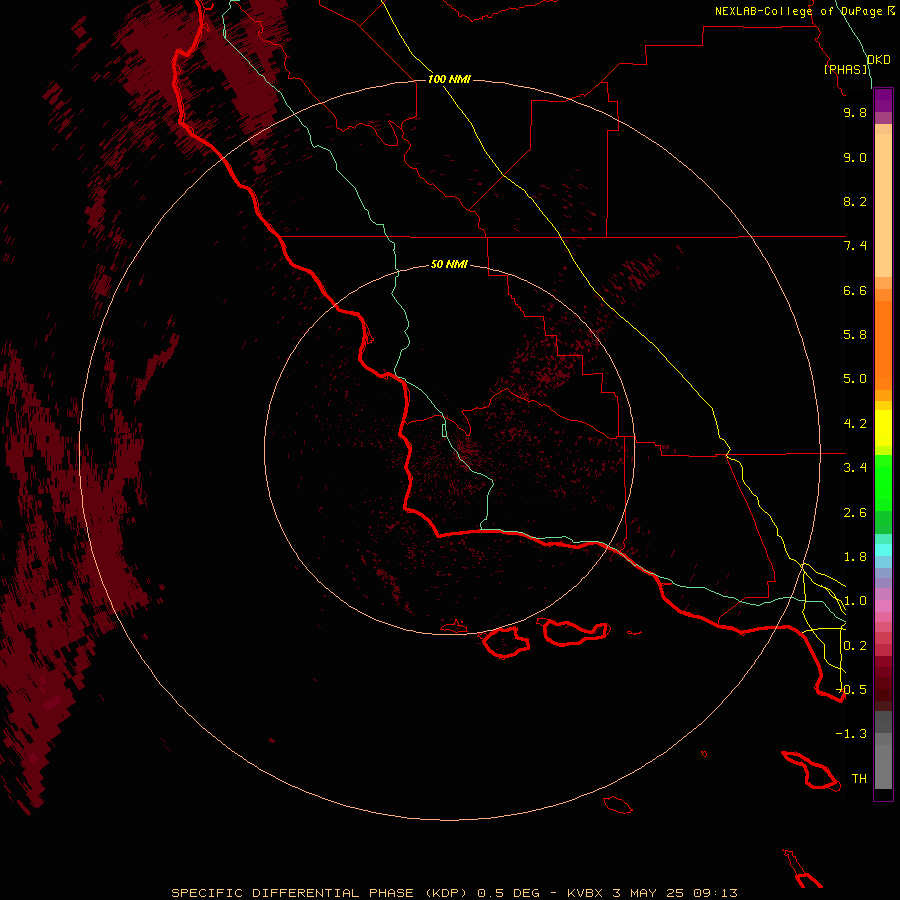Click the 8.2 scale value

pyautogui.click(x=855, y=201)
